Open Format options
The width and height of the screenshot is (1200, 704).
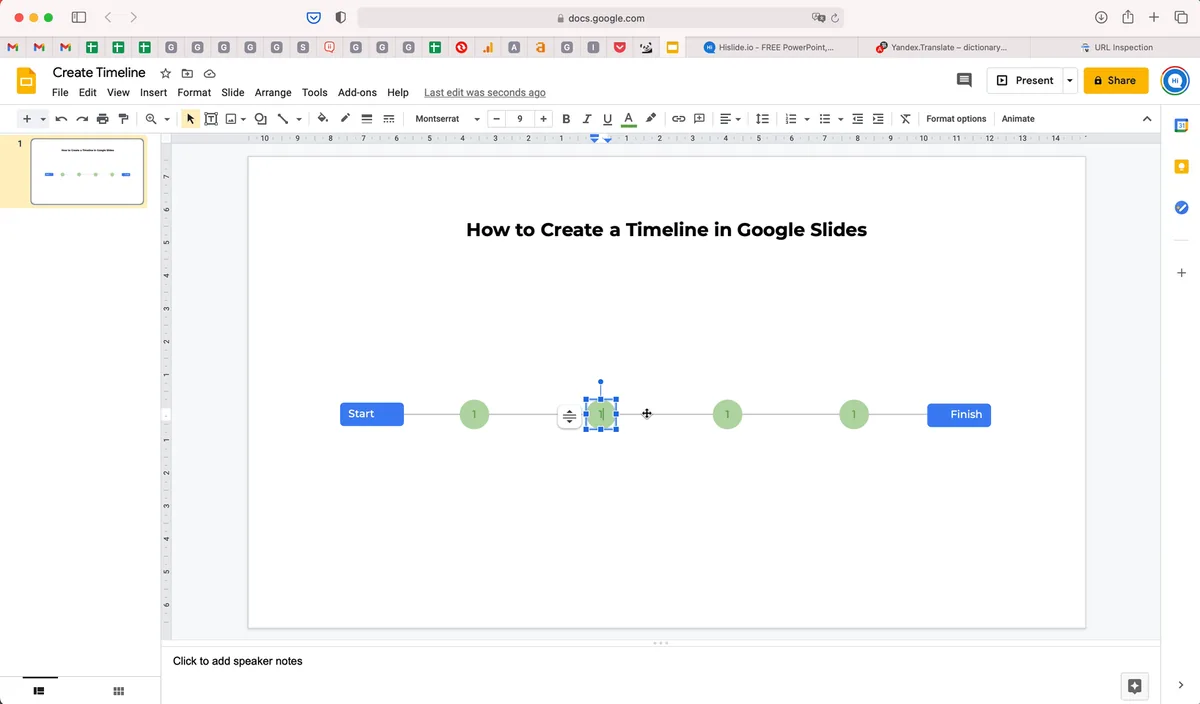click(x=956, y=119)
